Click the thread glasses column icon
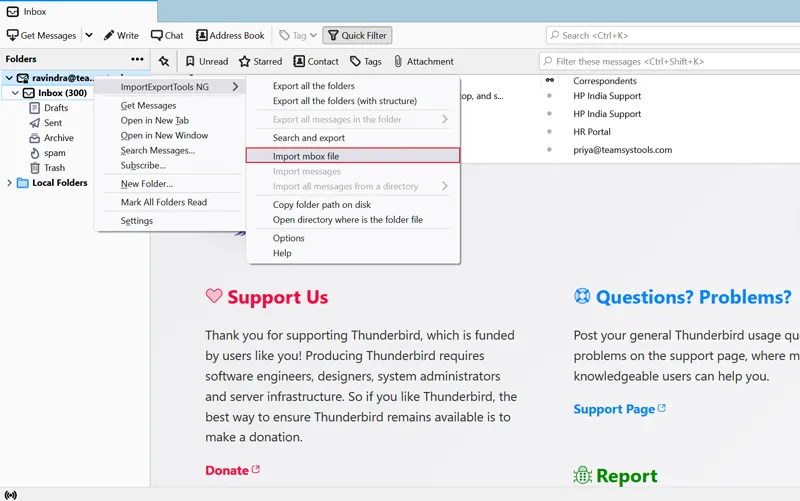This screenshot has width=800, height=501. (x=549, y=80)
